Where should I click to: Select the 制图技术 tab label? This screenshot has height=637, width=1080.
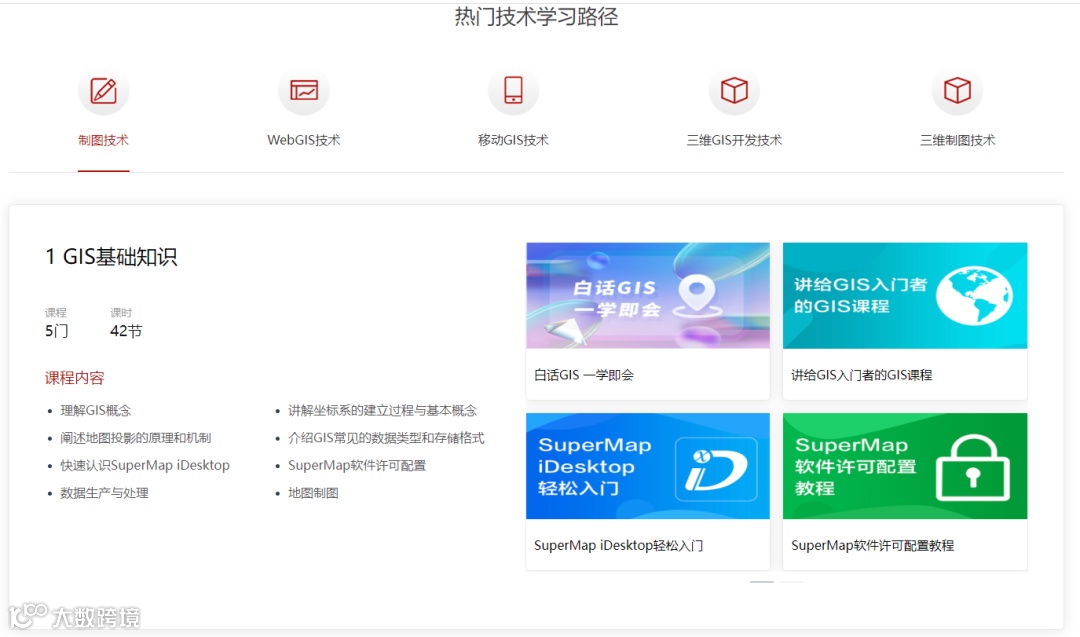click(103, 140)
